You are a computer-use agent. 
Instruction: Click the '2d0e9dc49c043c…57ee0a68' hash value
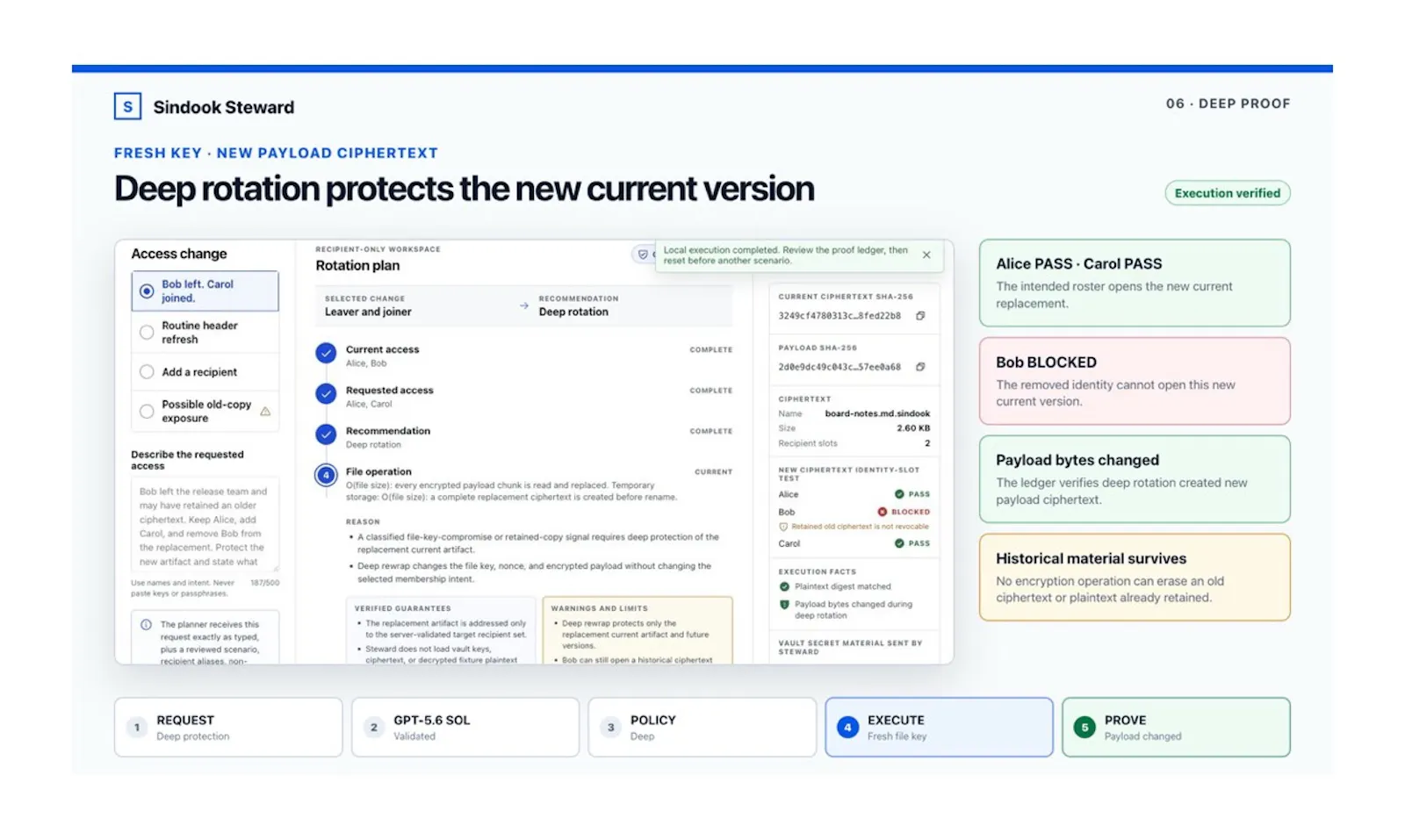[839, 367]
